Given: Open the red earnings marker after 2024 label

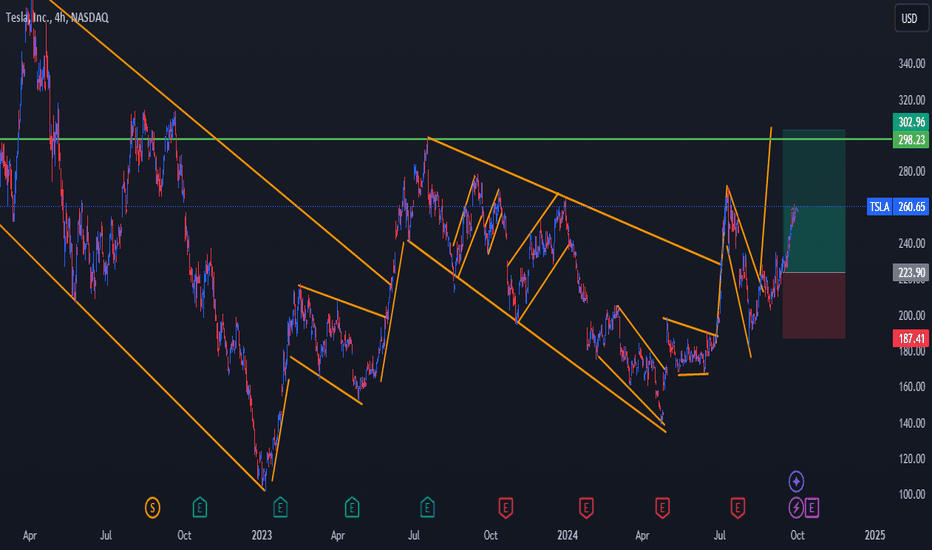Looking at the screenshot, I should (x=586, y=508).
